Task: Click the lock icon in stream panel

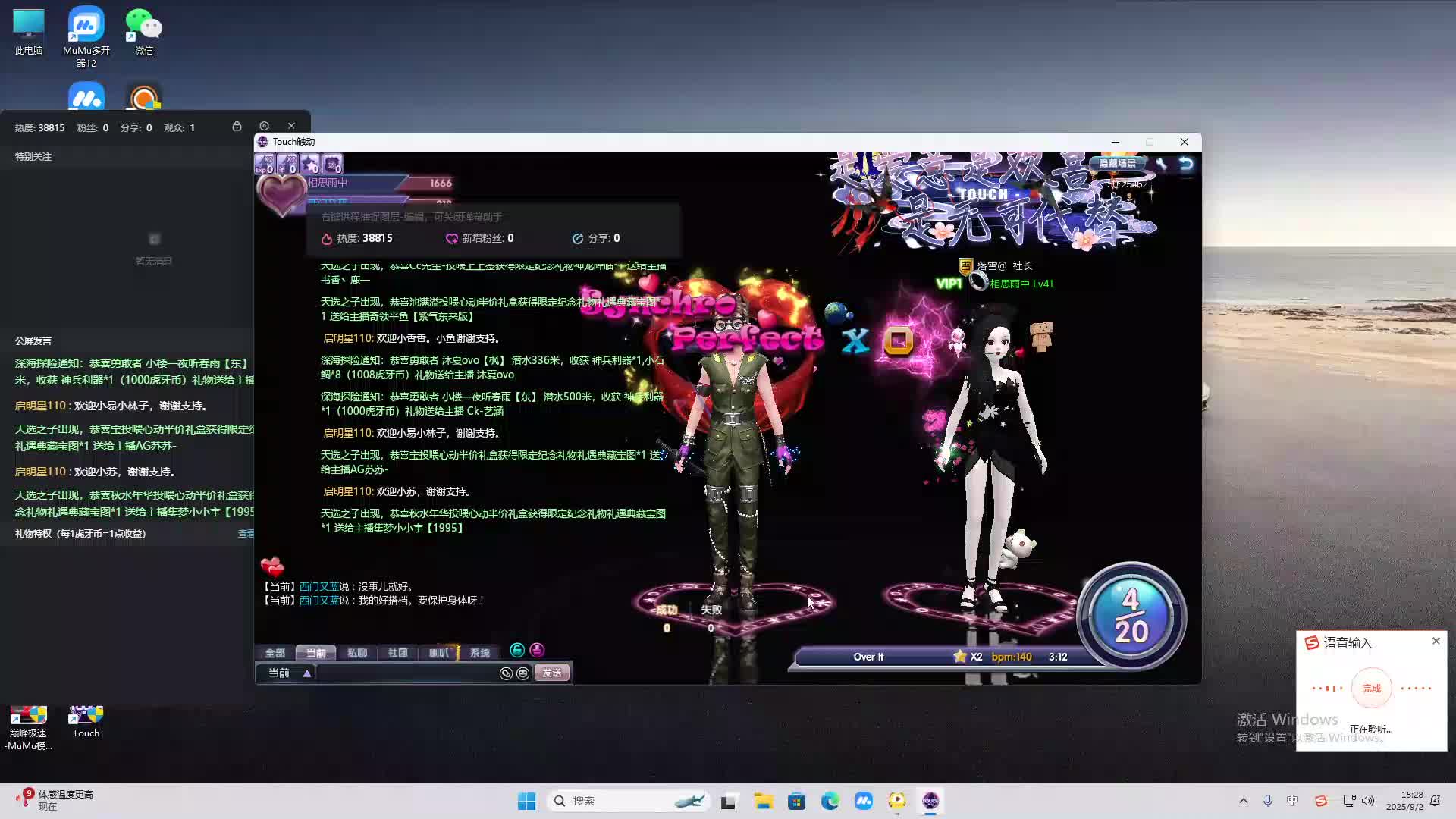Action: point(237,127)
